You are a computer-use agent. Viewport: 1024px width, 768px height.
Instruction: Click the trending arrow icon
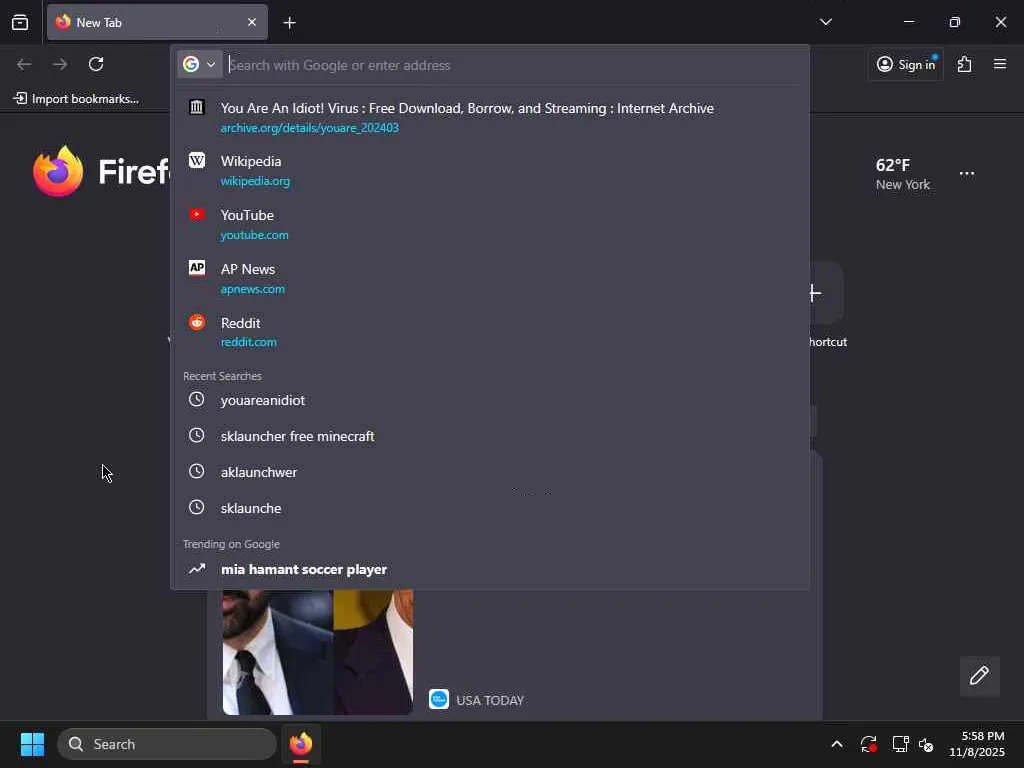coord(197,569)
